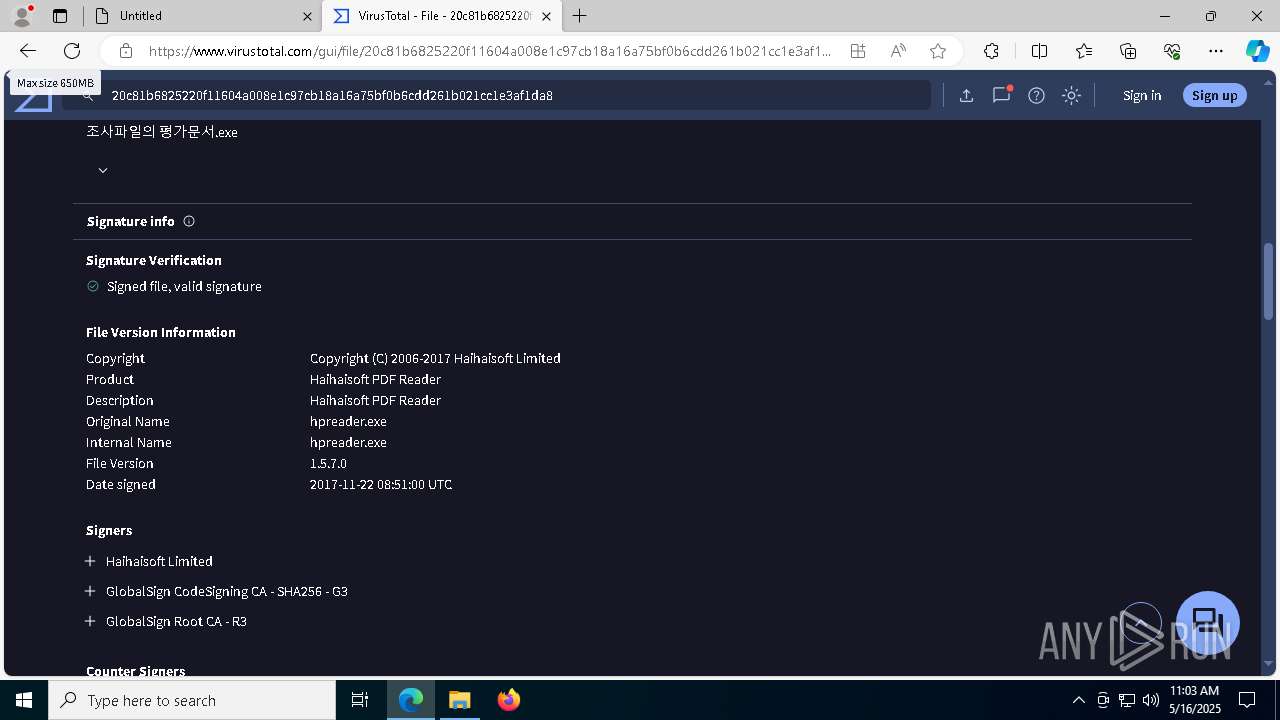The image size is (1280, 720).
Task: Open VirusTotal help icon
Action: [x=1036, y=95]
